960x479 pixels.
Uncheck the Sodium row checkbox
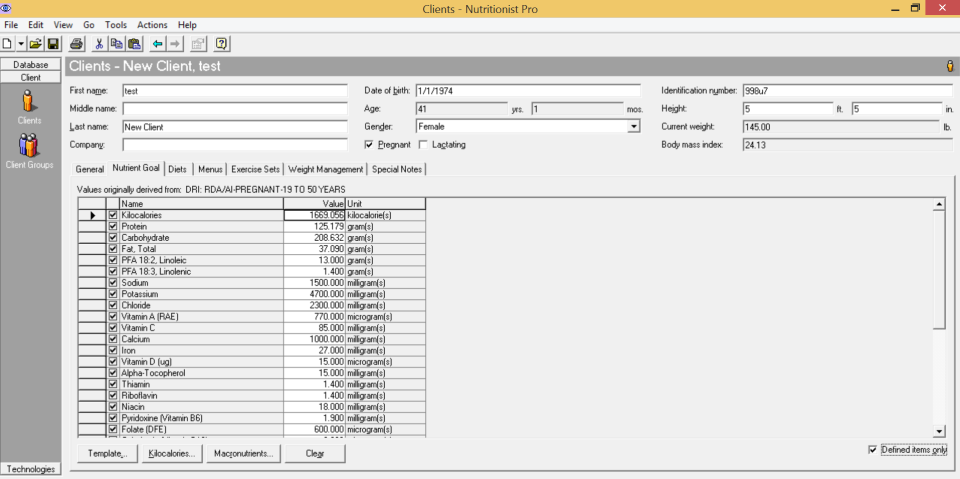tap(112, 283)
